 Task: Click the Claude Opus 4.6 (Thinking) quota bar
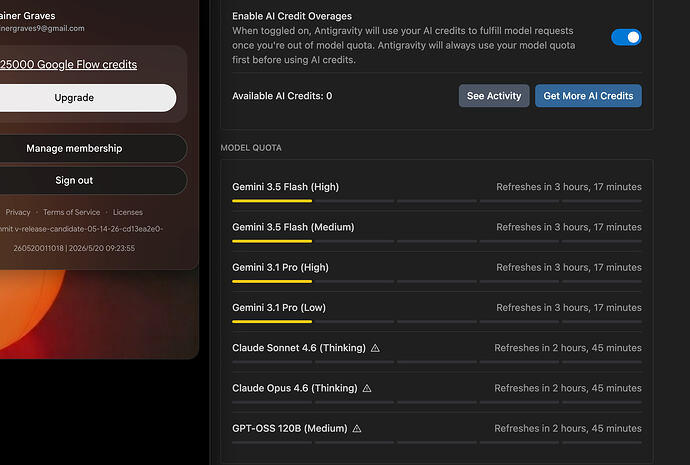437,402
